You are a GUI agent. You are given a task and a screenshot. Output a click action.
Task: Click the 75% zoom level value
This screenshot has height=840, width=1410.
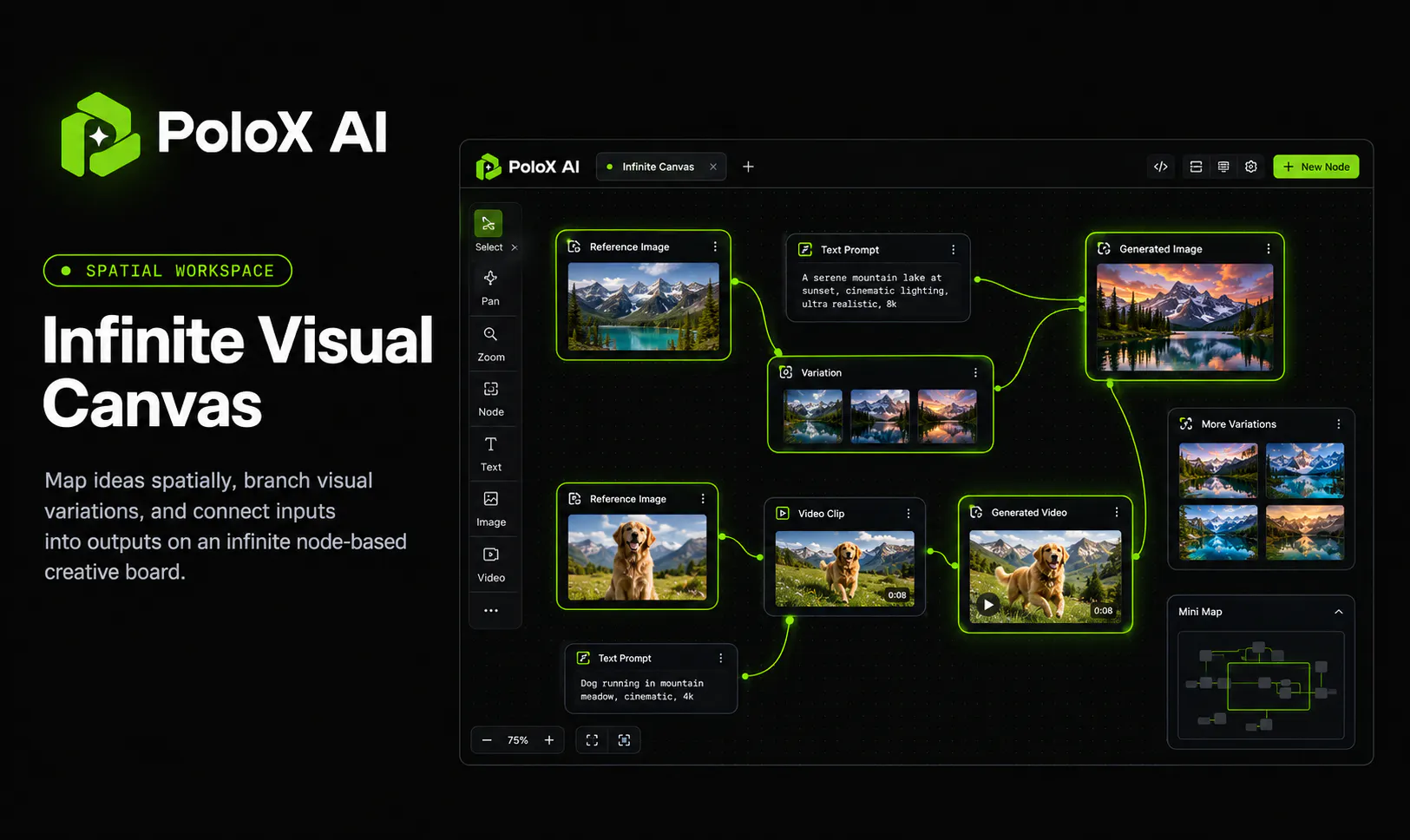(x=518, y=740)
